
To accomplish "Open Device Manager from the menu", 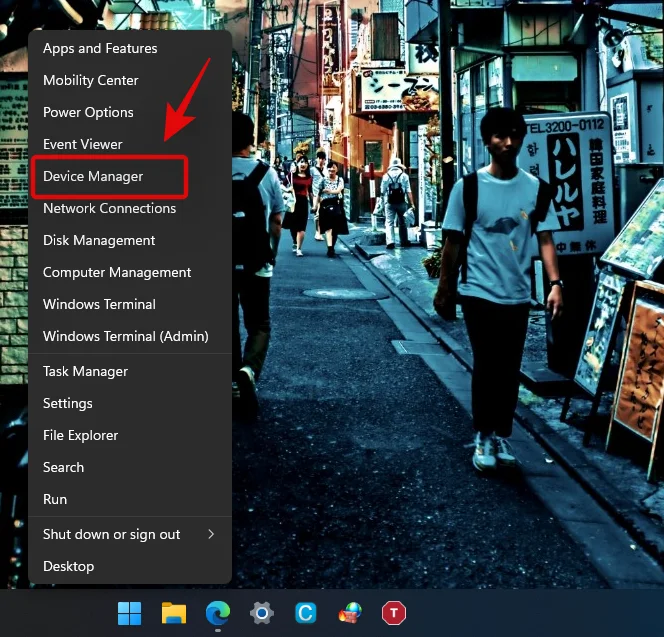I will click(93, 176).
